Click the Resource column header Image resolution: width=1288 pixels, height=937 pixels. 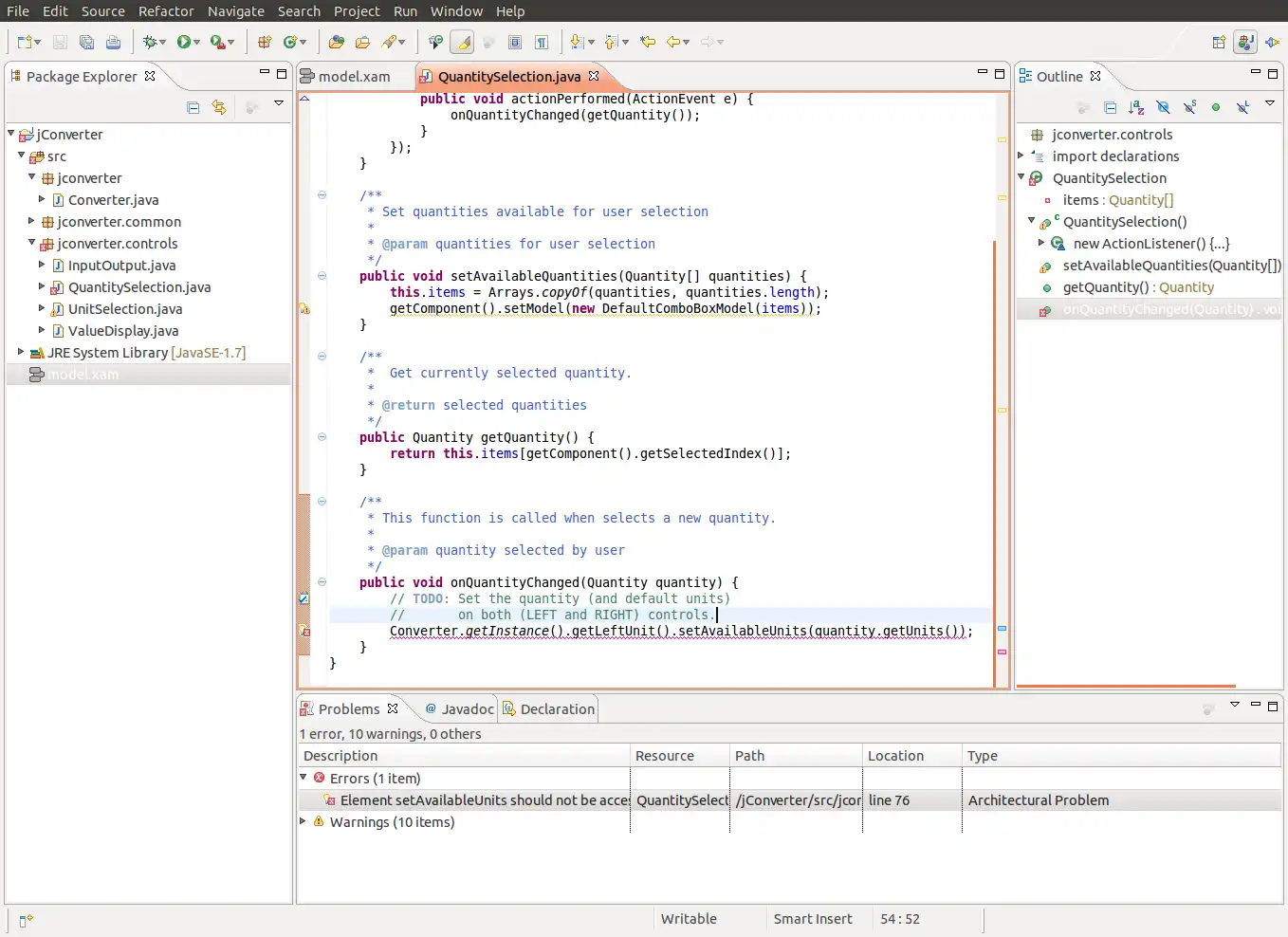tap(680, 756)
